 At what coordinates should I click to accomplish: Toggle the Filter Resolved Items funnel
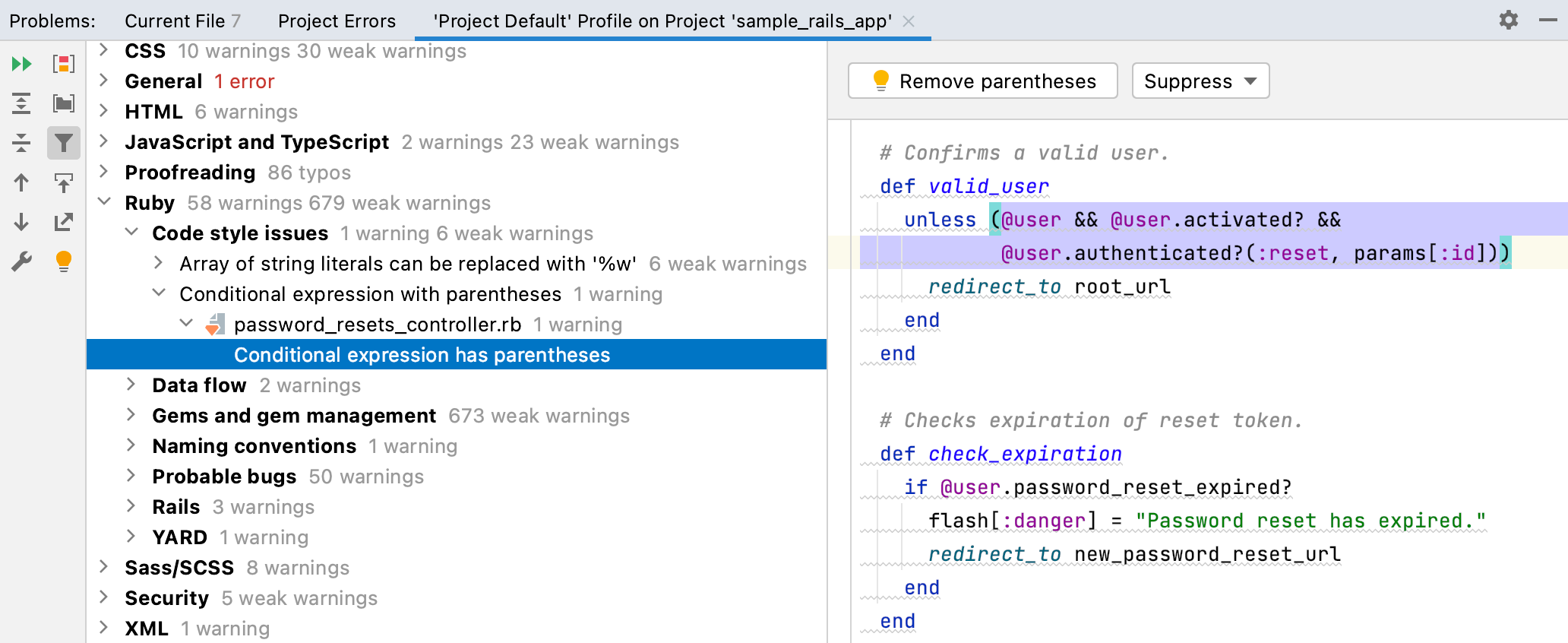[64, 143]
